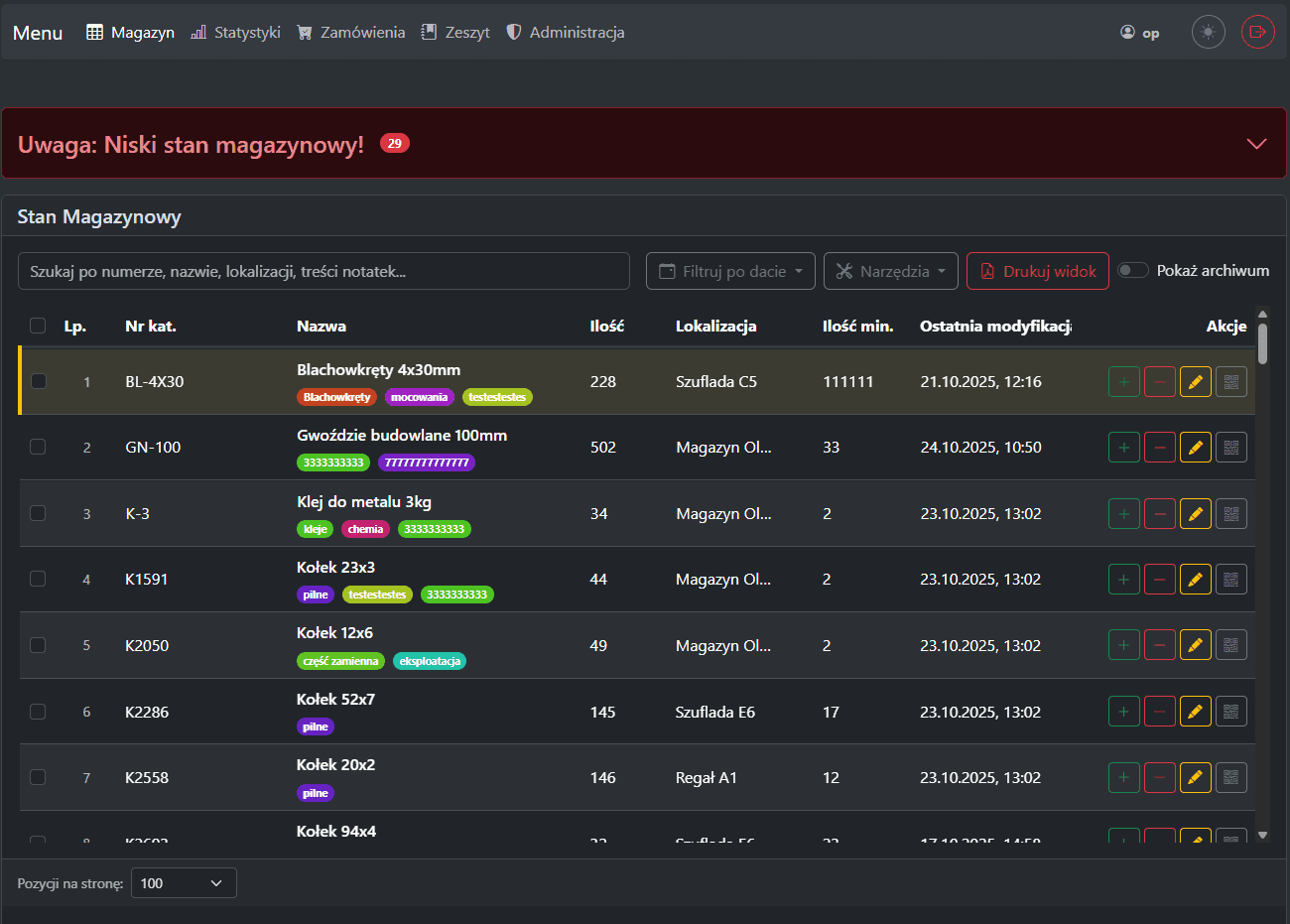Select checkbox for GN-100 row
Screen dimensions: 1290x924
point(38,448)
